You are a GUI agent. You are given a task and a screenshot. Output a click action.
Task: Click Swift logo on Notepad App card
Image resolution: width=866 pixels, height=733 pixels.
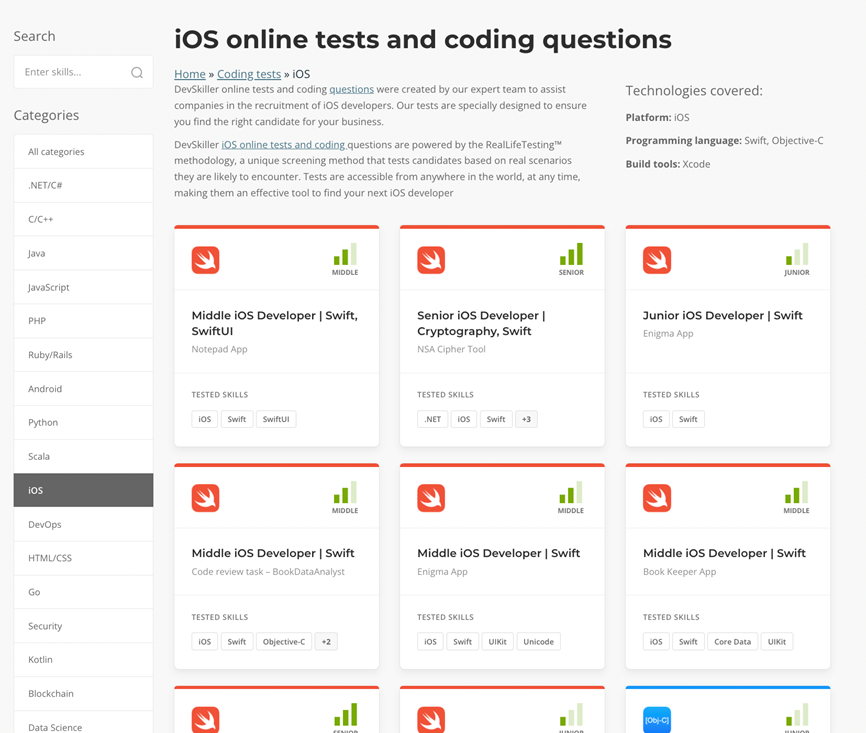tap(205, 260)
